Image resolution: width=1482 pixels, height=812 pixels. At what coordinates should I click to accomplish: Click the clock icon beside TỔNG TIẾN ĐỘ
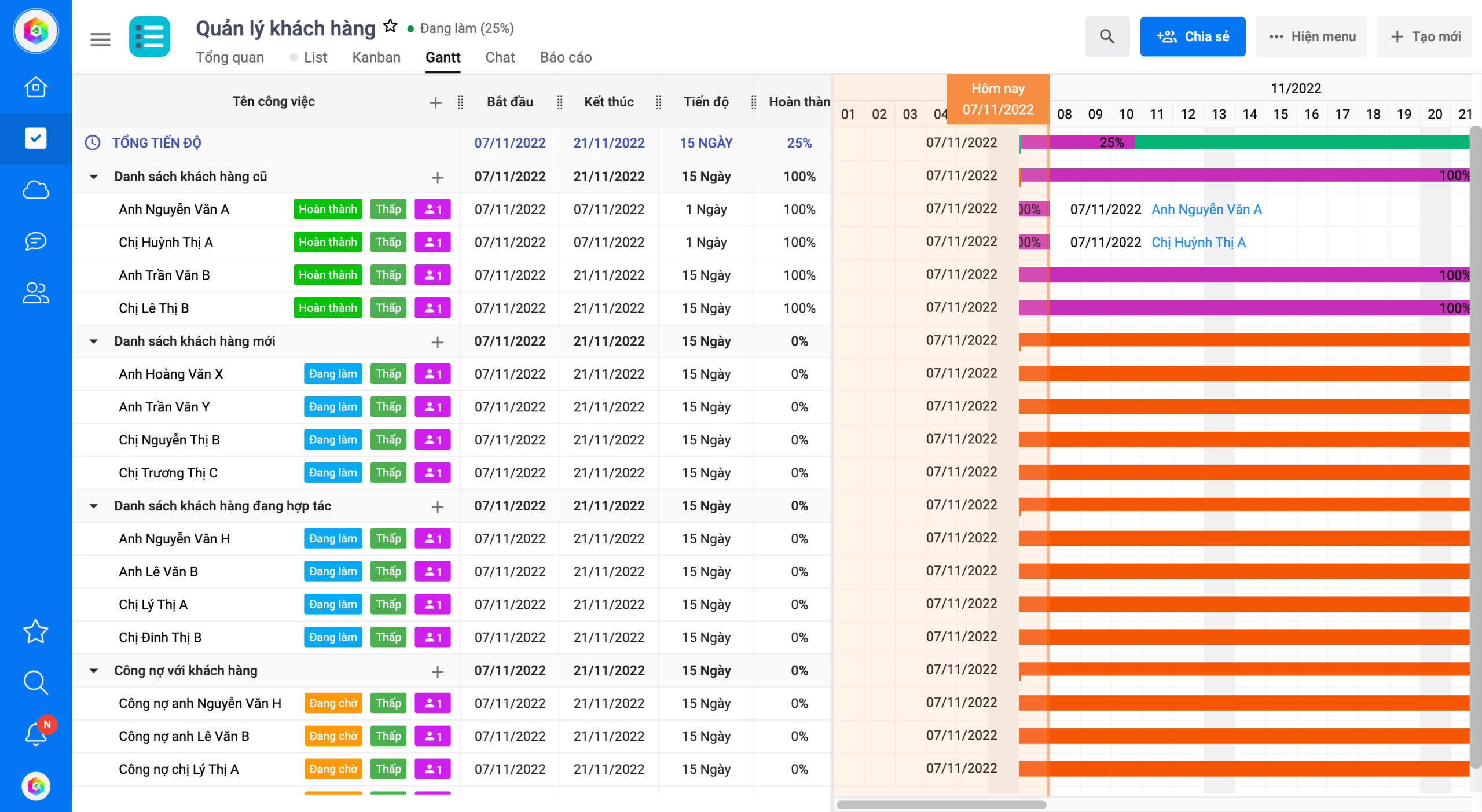(x=93, y=143)
